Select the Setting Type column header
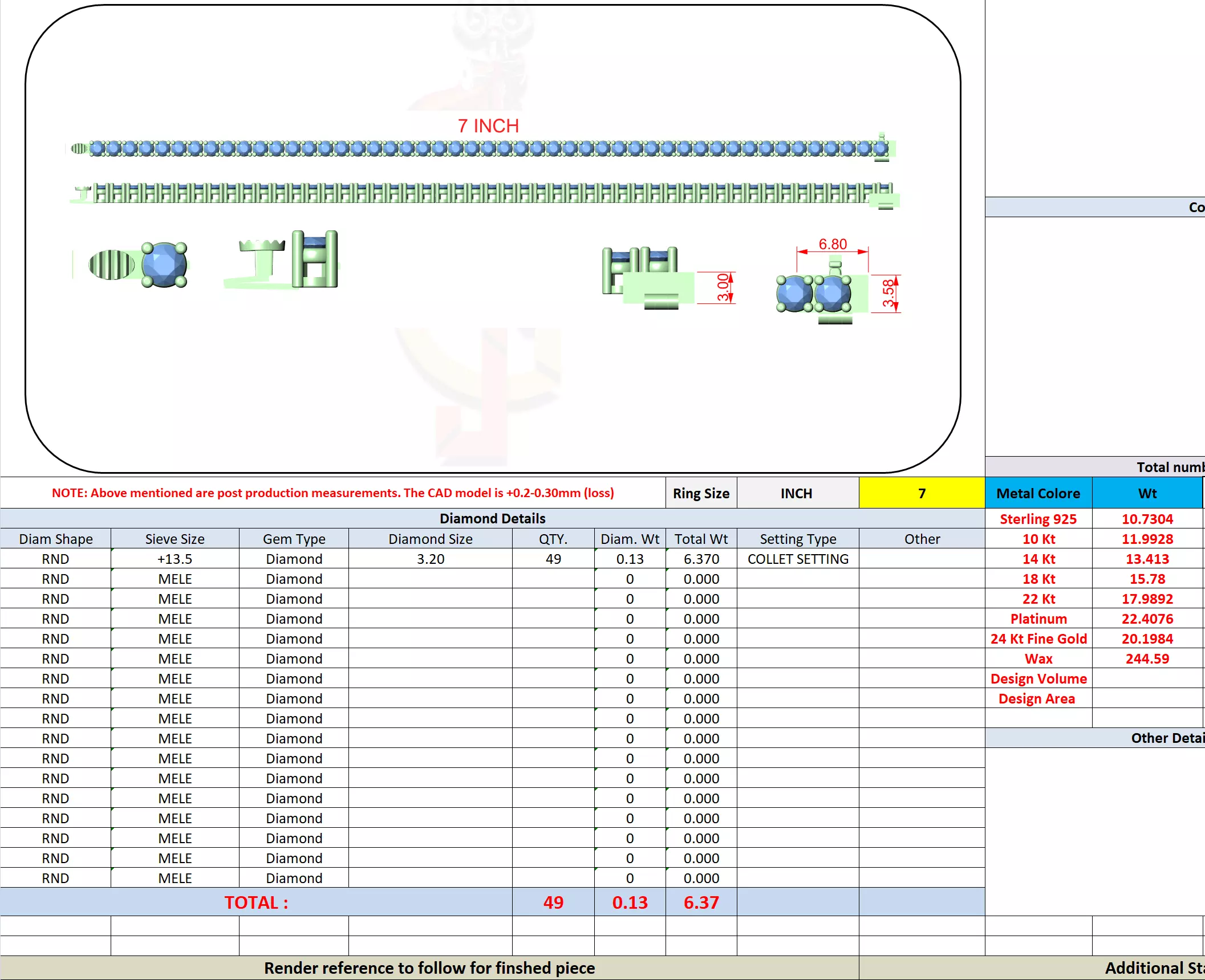Image resolution: width=1205 pixels, height=980 pixels. [797, 539]
